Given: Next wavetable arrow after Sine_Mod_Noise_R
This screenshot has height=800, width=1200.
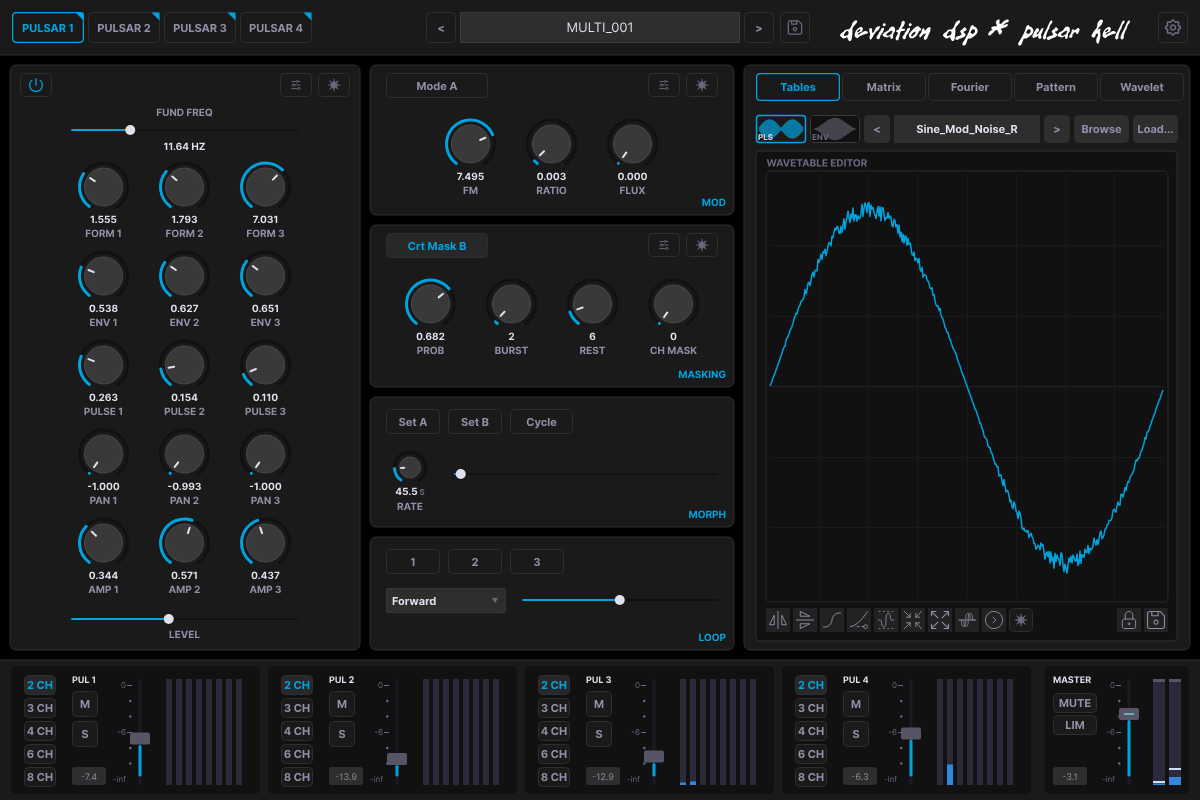Looking at the screenshot, I should pyautogui.click(x=1056, y=129).
